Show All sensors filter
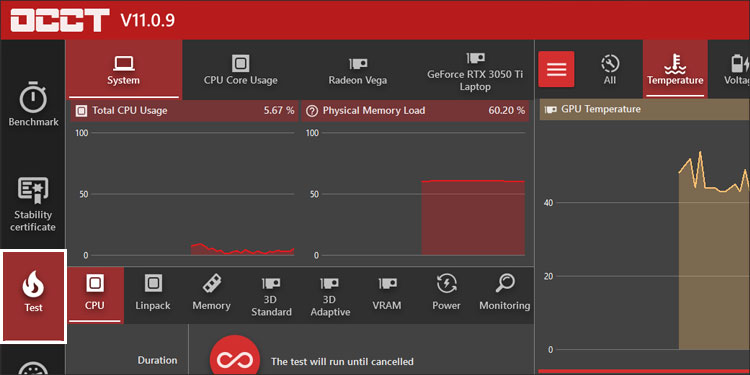The height and width of the screenshot is (375, 750). [x=610, y=70]
